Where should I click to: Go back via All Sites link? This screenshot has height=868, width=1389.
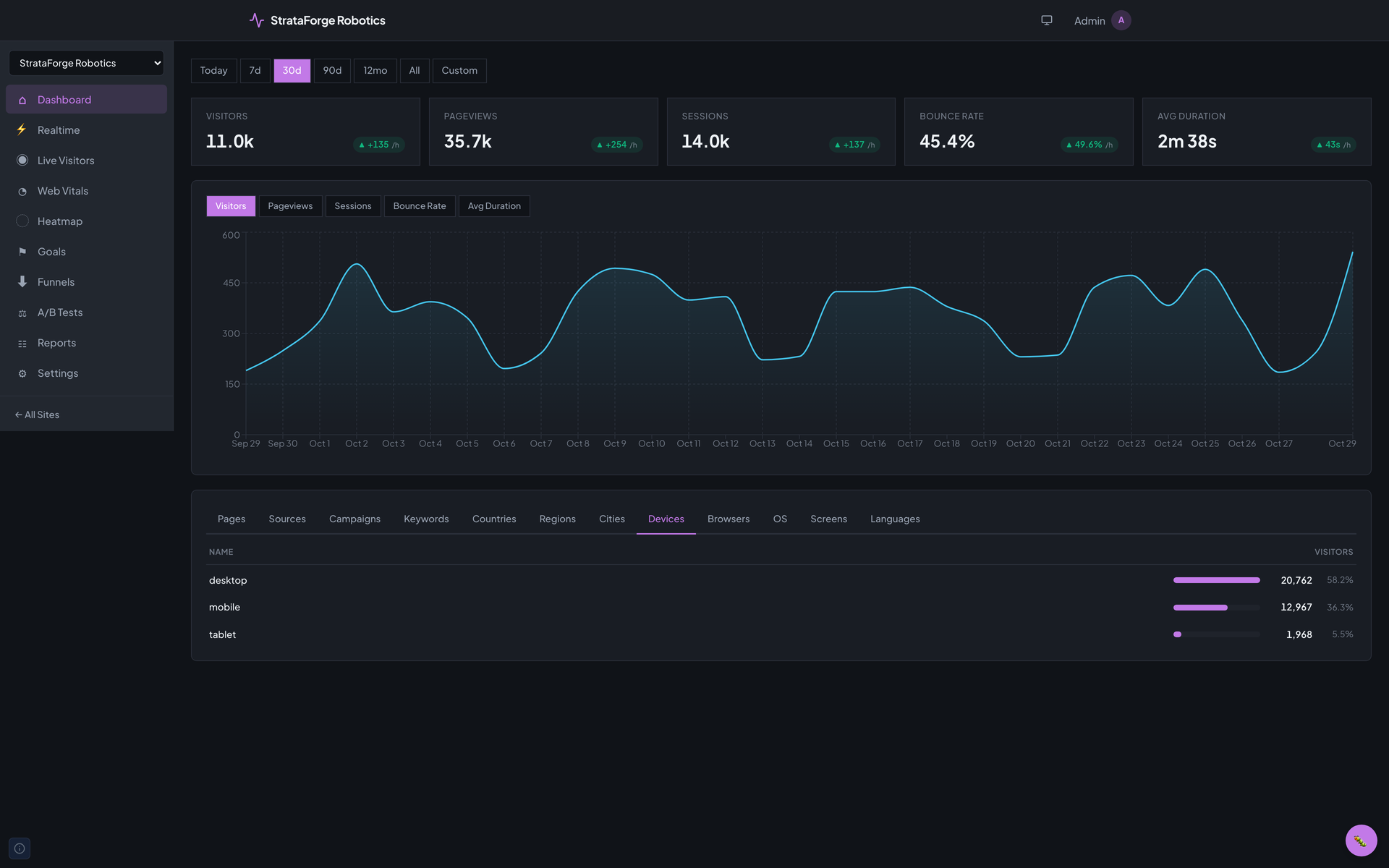click(37, 415)
